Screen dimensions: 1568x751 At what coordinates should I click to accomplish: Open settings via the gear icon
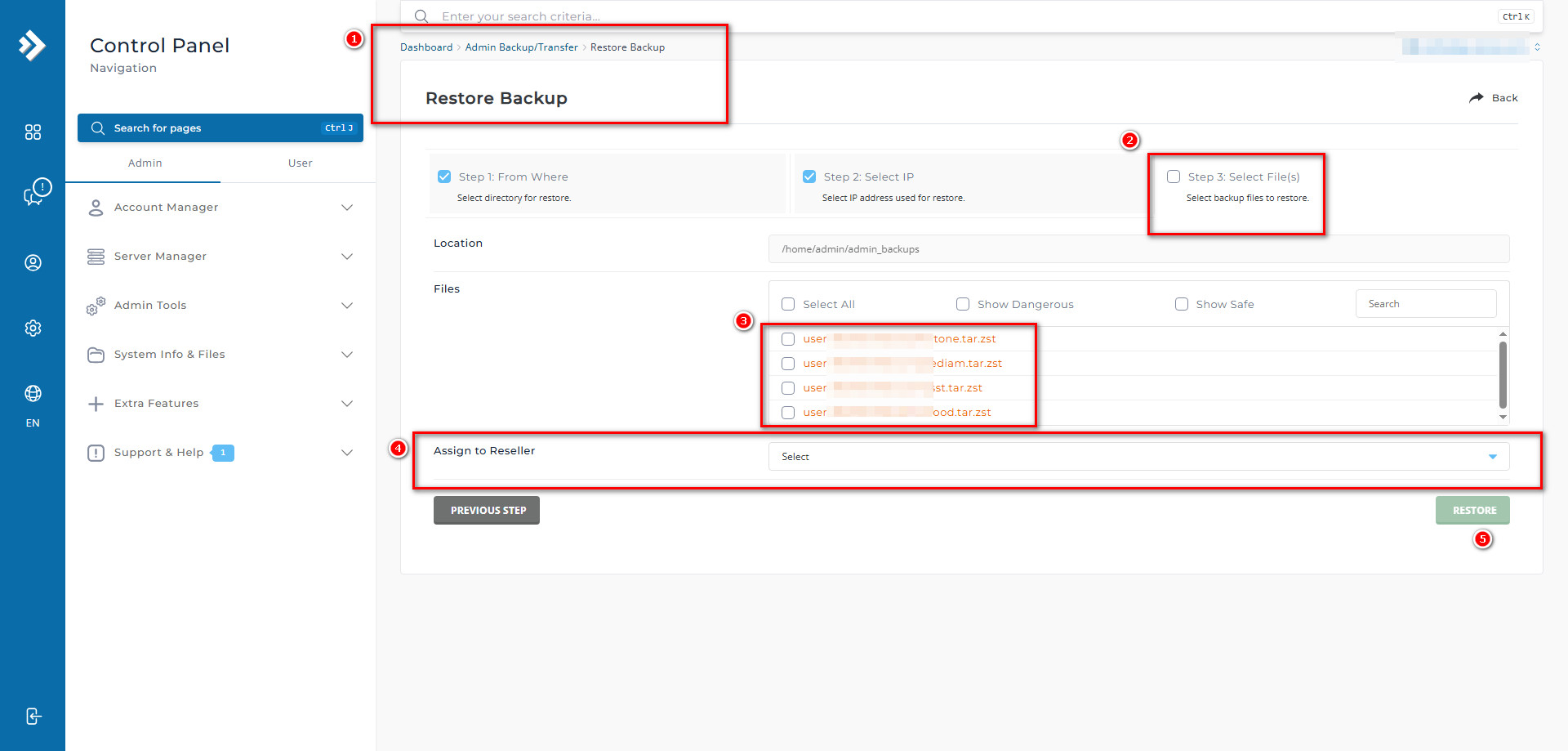point(33,328)
